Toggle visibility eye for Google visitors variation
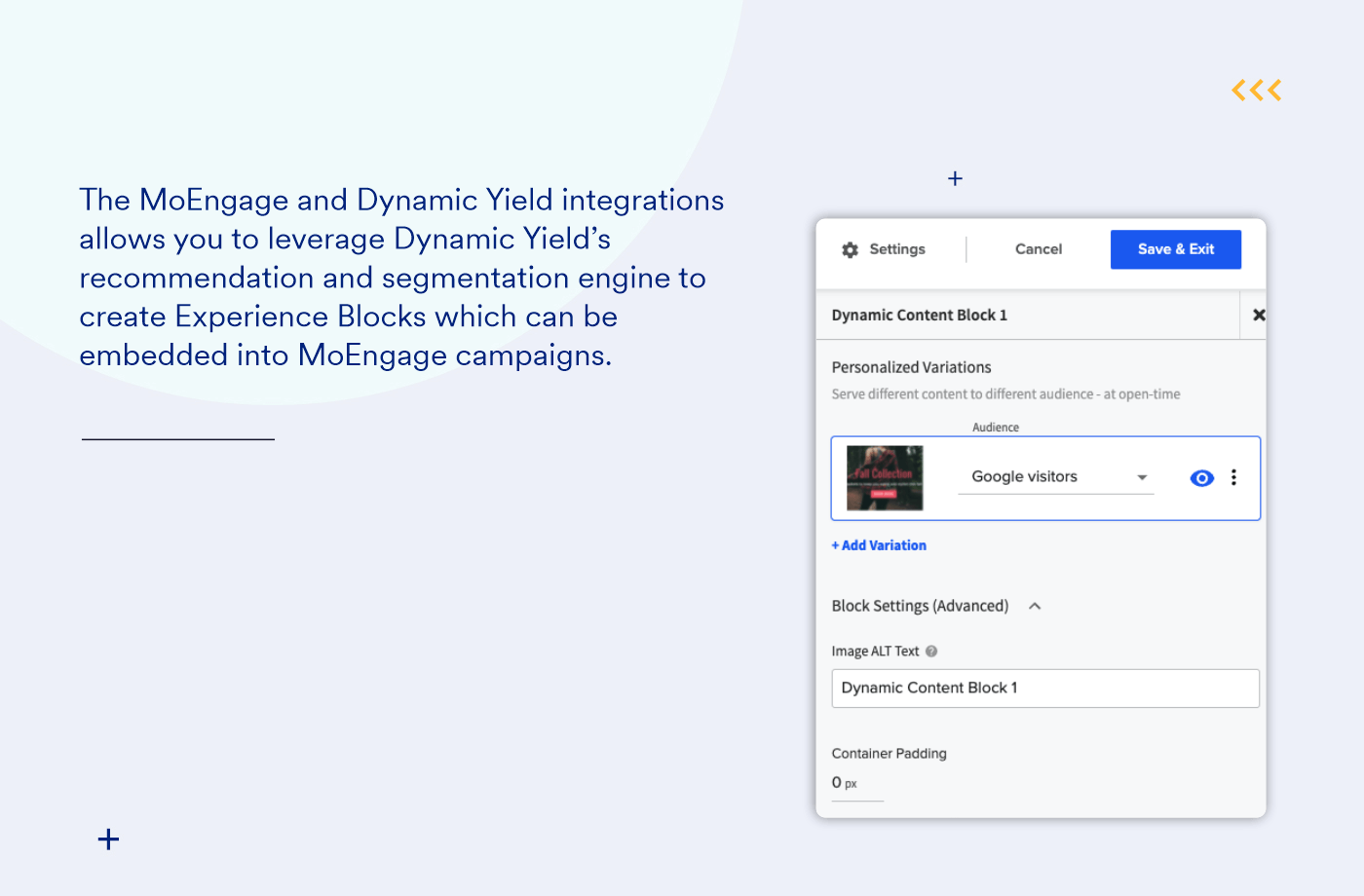The width and height of the screenshot is (1364, 896). [1202, 478]
